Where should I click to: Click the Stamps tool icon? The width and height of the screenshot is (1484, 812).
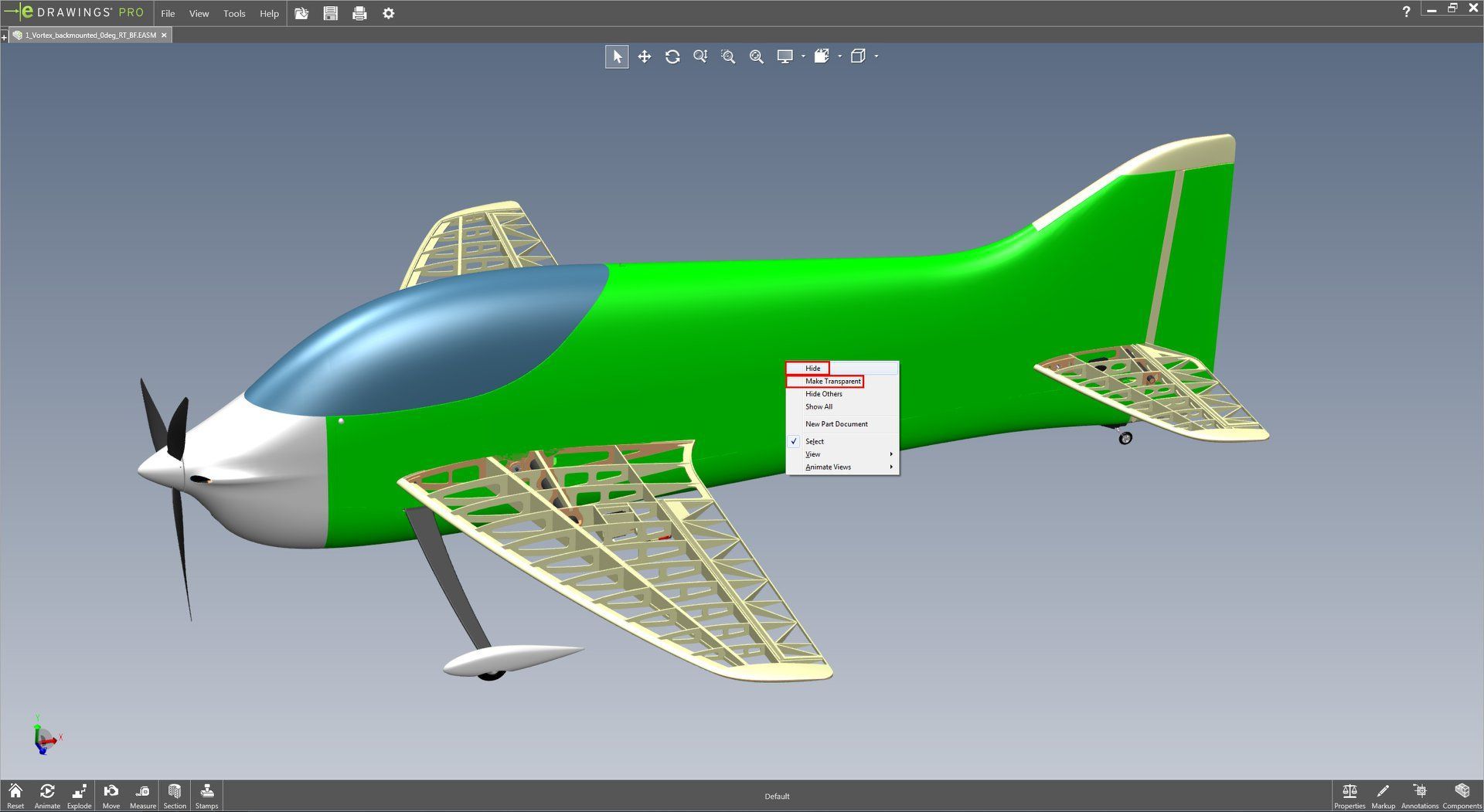(206, 795)
